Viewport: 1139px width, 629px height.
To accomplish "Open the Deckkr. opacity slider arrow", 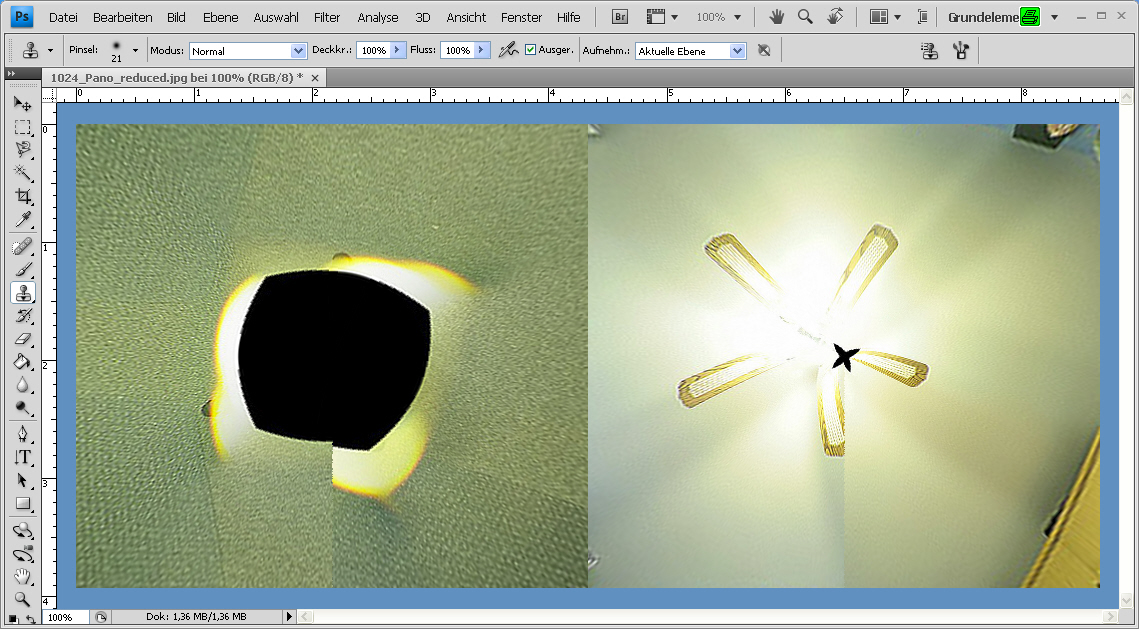I will (397, 50).
